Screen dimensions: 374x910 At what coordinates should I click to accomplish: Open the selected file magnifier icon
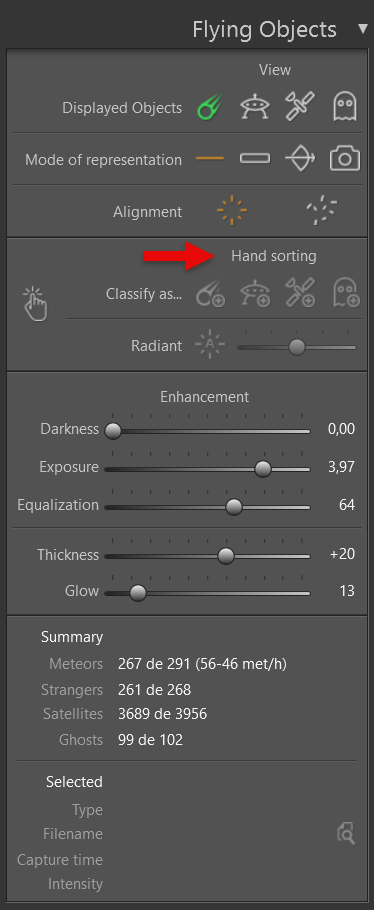point(346,834)
